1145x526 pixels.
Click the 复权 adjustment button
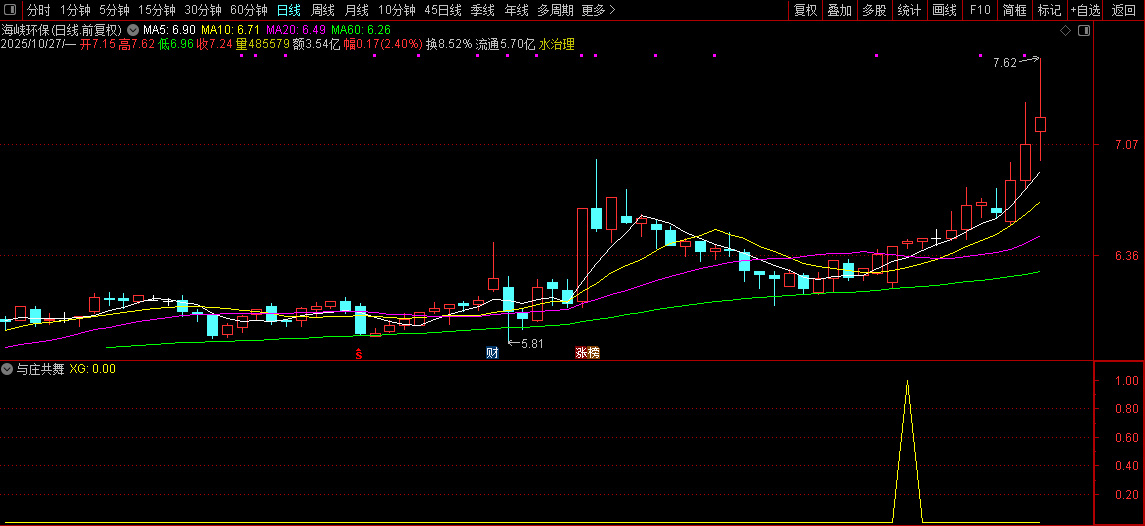click(x=805, y=10)
